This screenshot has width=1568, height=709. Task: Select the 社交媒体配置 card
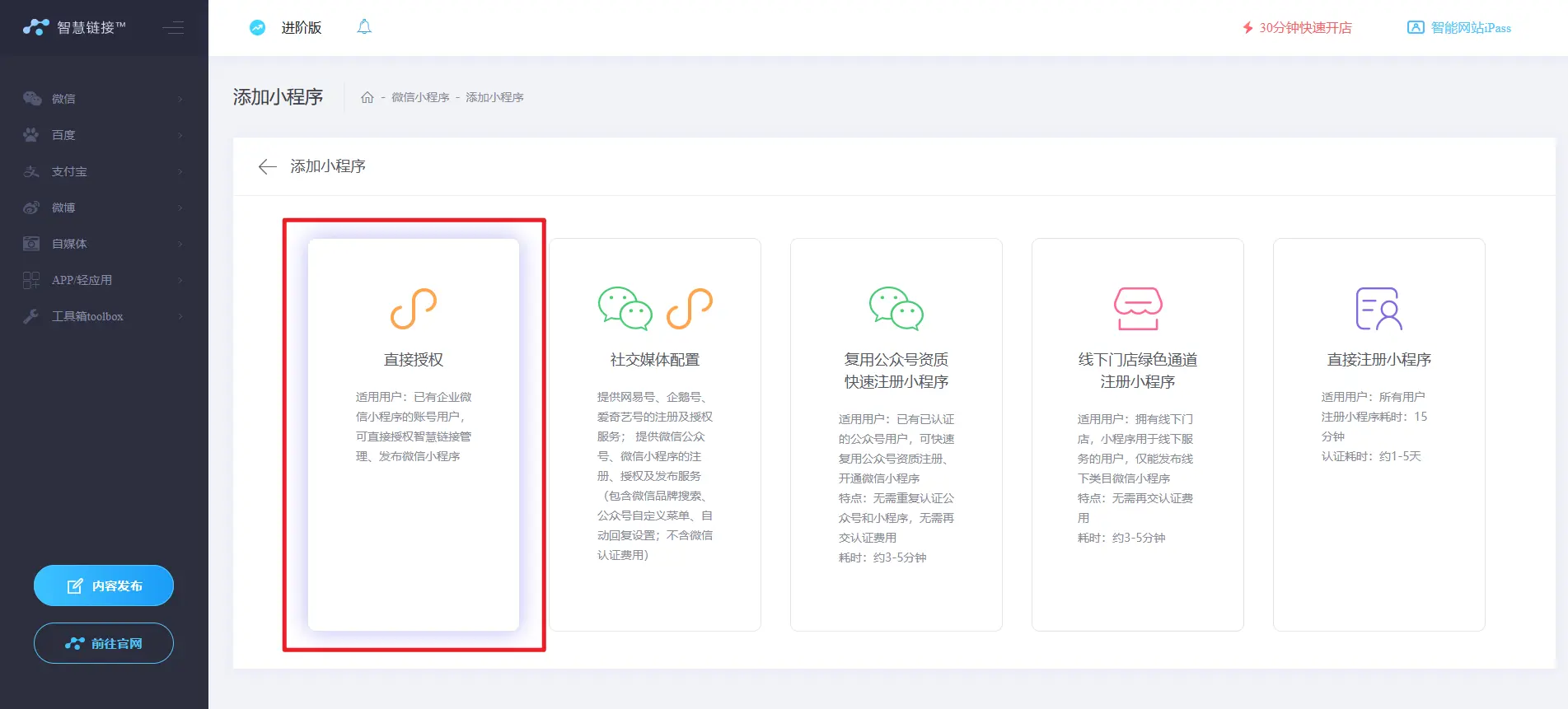(x=655, y=434)
